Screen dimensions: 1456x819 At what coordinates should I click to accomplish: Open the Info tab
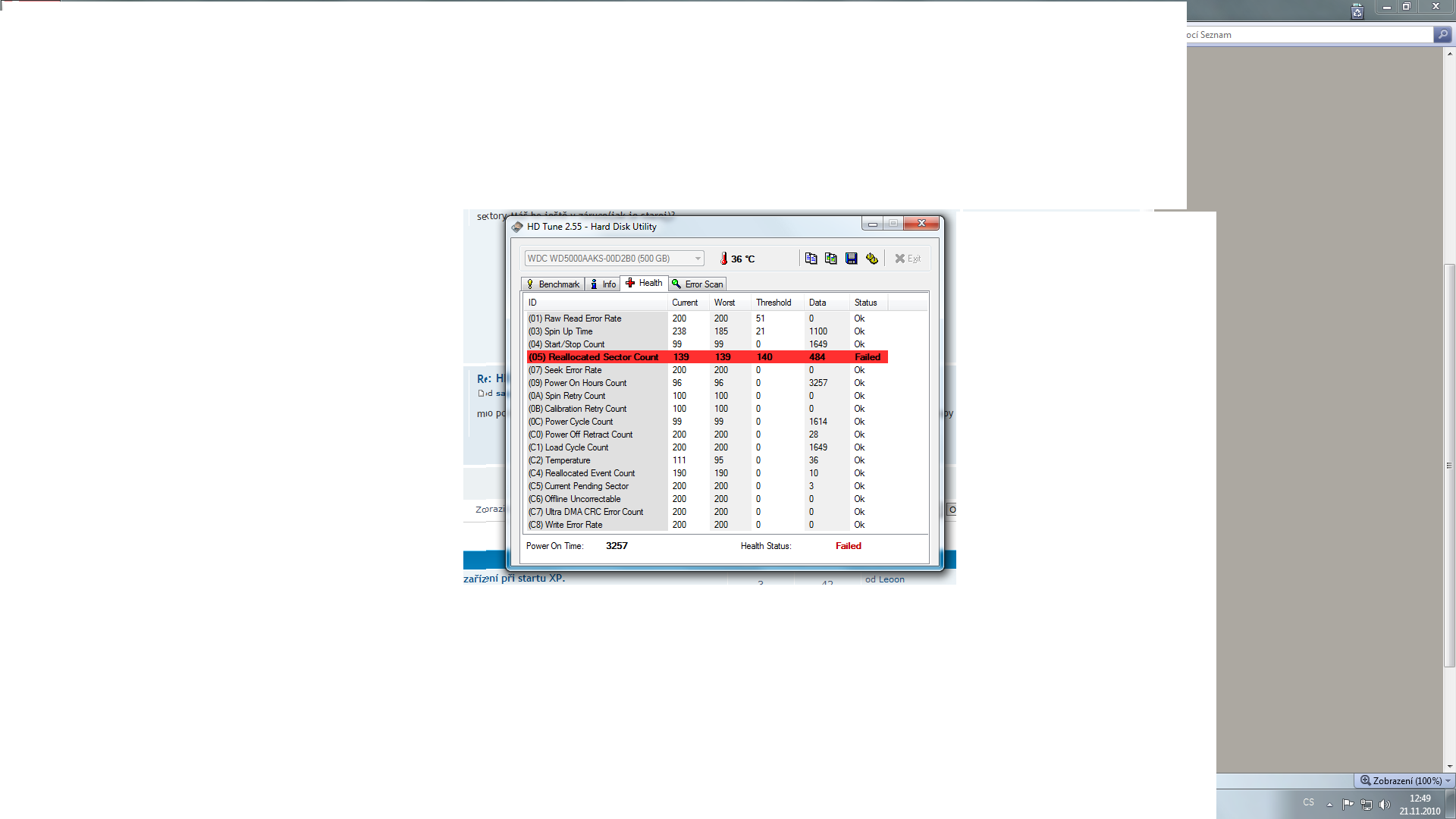tap(603, 284)
